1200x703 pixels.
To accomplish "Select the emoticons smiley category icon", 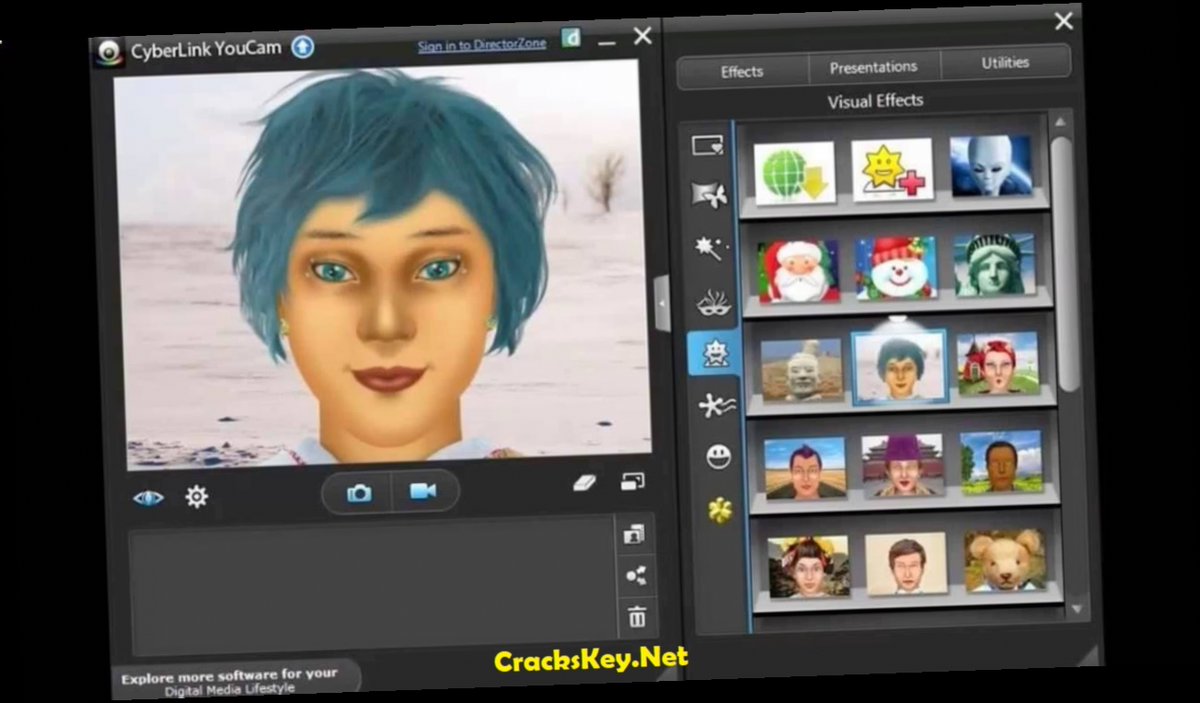I will 718,457.
